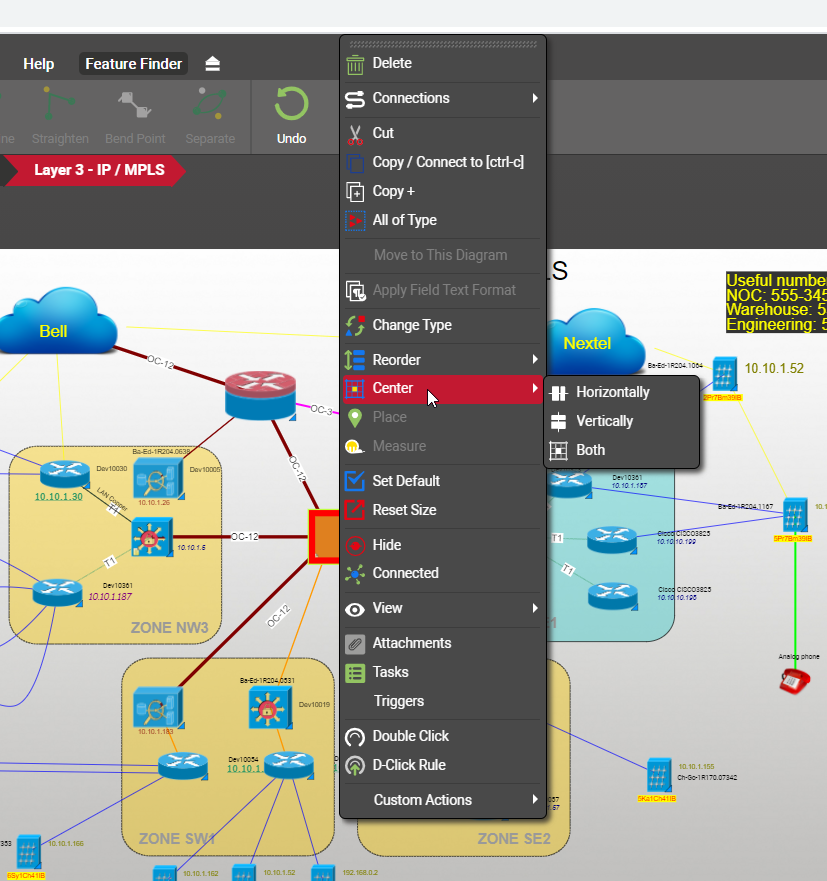Click the Undo toolbar icon
The height and width of the screenshot is (881, 827).
point(291,106)
